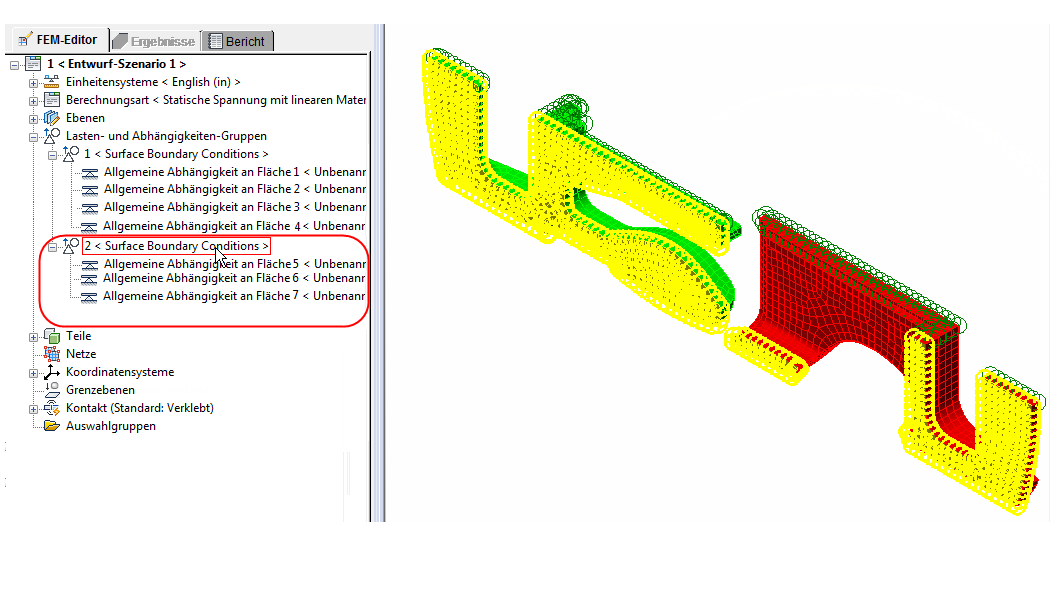This screenshot has height=602, width=1050.
Task: Select the Auswahlgruppen tree row
Action: pyautogui.click(x=110, y=427)
